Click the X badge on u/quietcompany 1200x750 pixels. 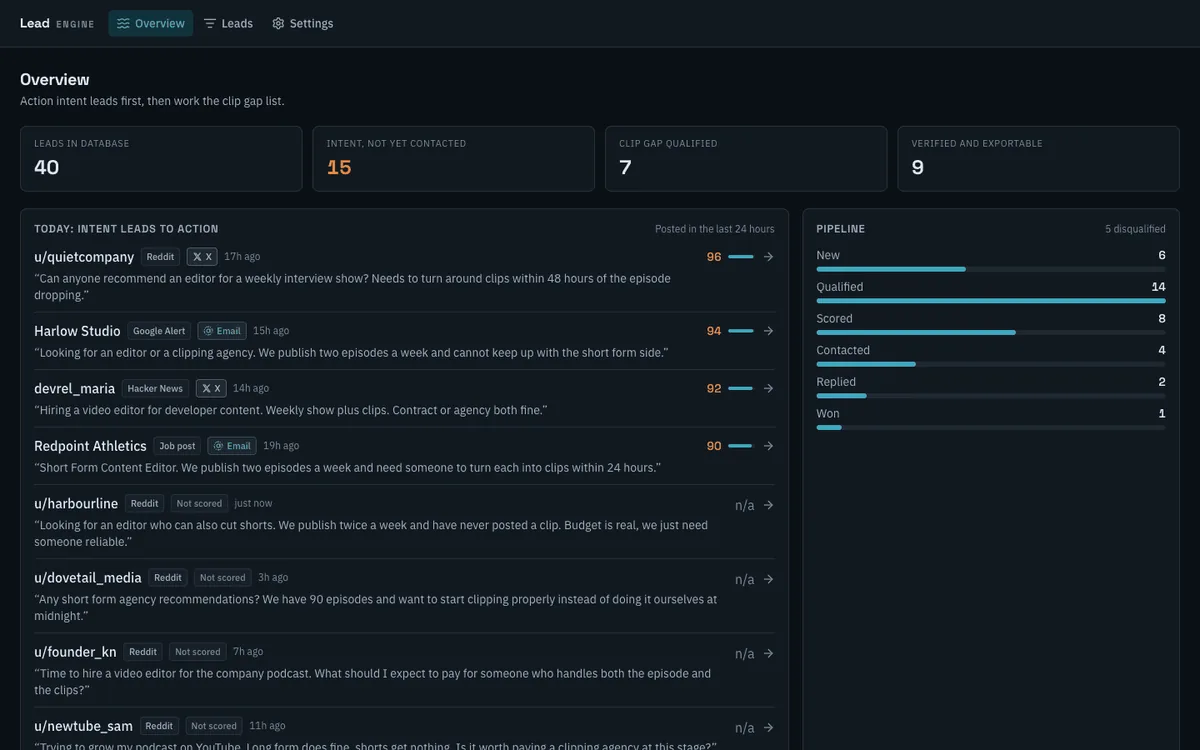[x=202, y=257]
